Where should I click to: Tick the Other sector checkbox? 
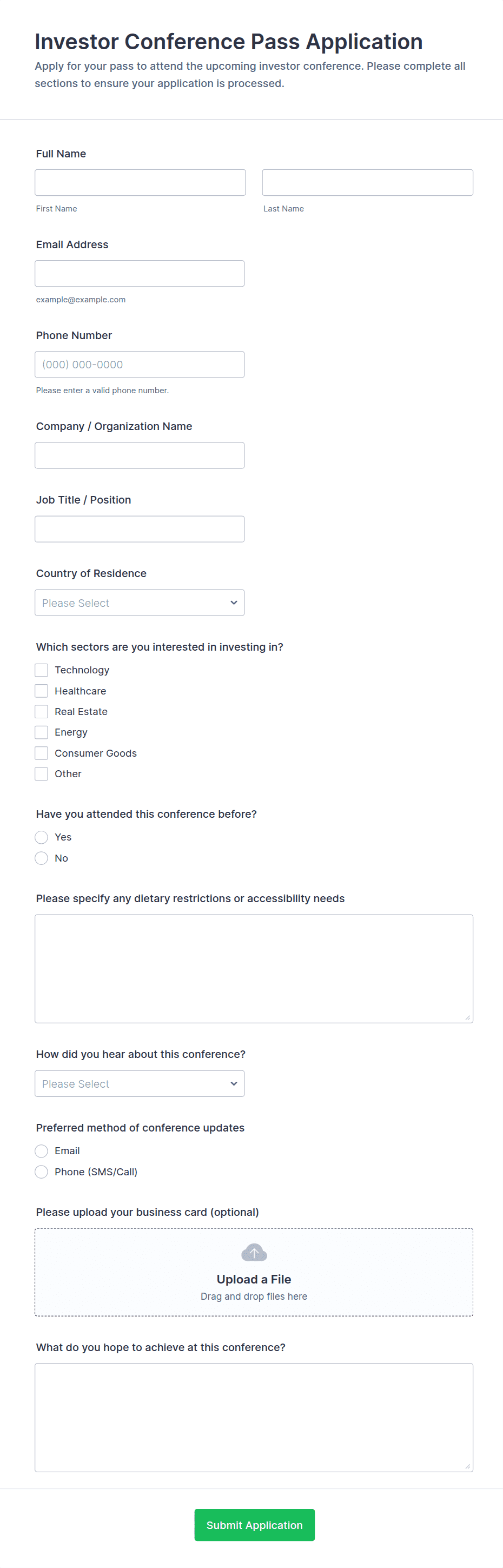[42, 773]
